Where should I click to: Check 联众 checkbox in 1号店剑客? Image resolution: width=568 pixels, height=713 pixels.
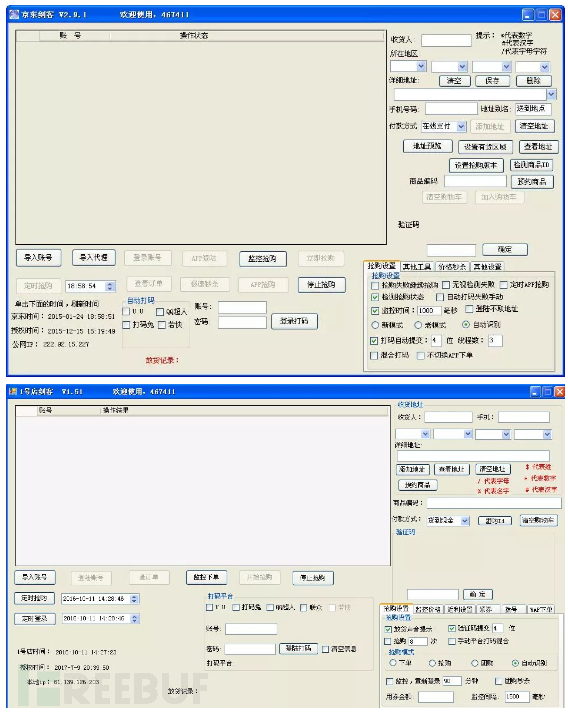click(x=304, y=607)
